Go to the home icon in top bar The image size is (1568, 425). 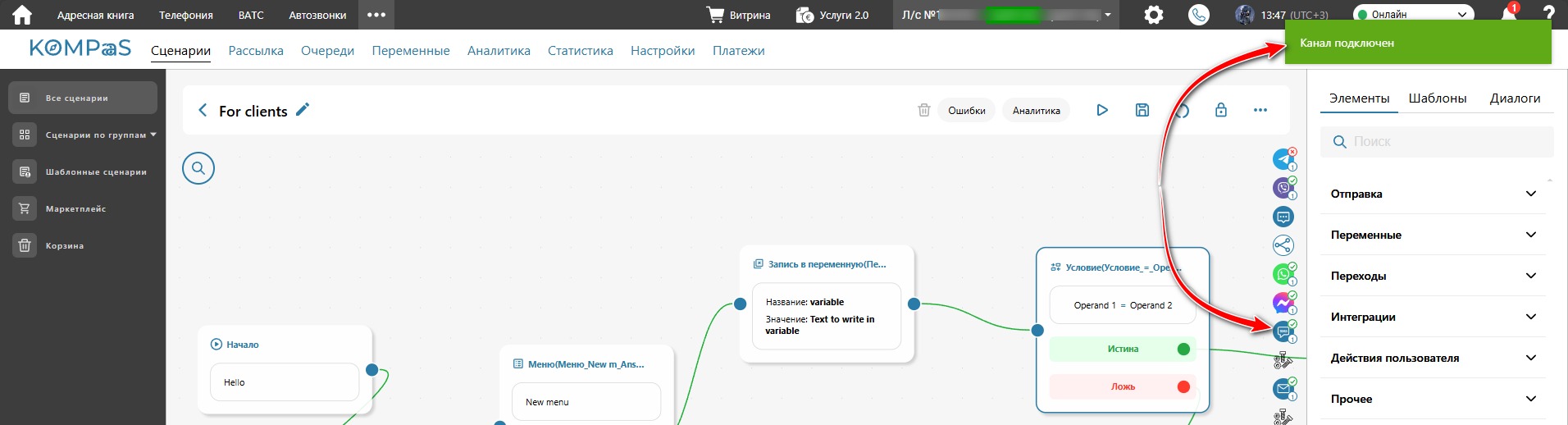22,15
